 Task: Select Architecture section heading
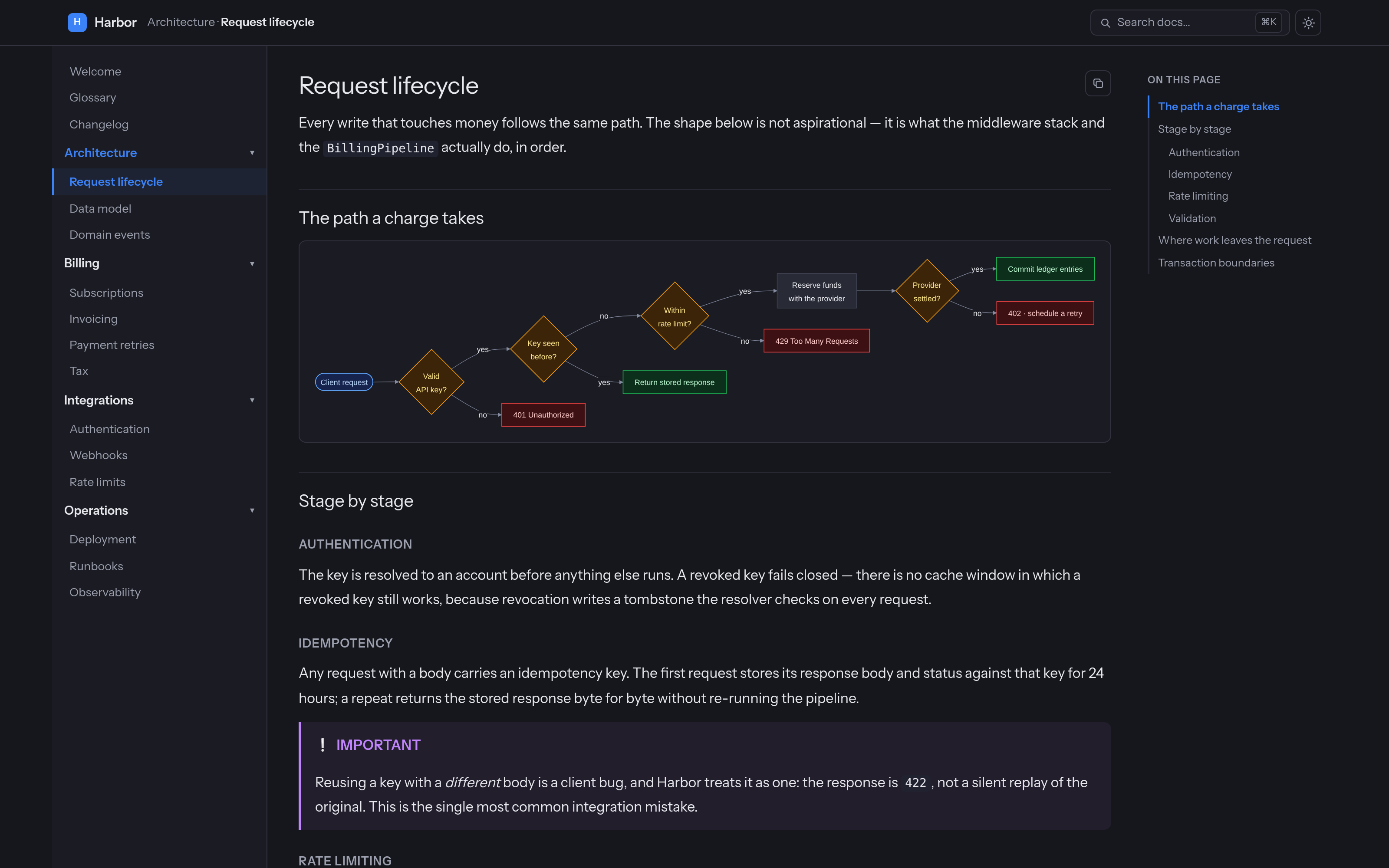(100, 153)
